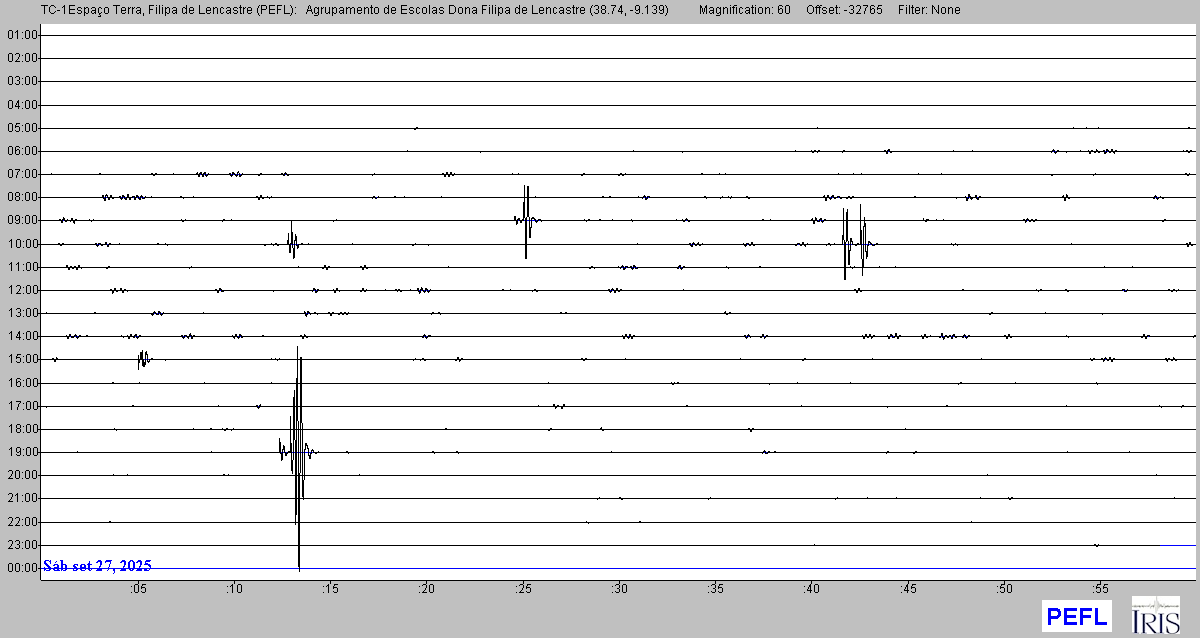
Task: Click the :30 minute axis label
Action: click(x=618, y=588)
